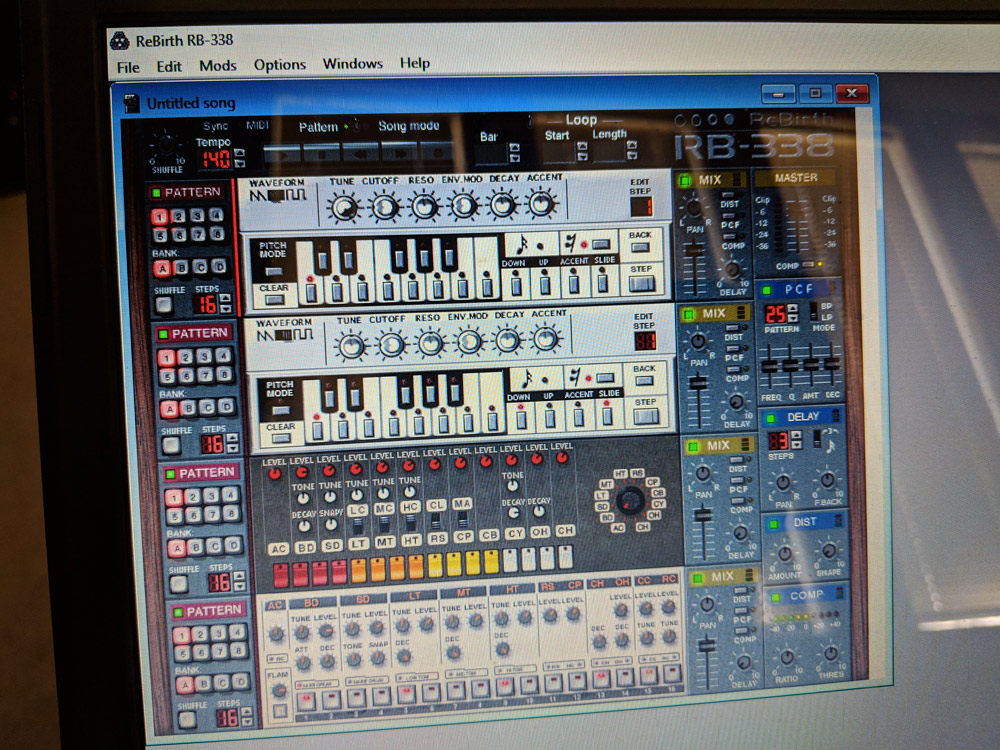This screenshot has width=1000, height=750.
Task: Open the File menu
Action: click(128, 67)
